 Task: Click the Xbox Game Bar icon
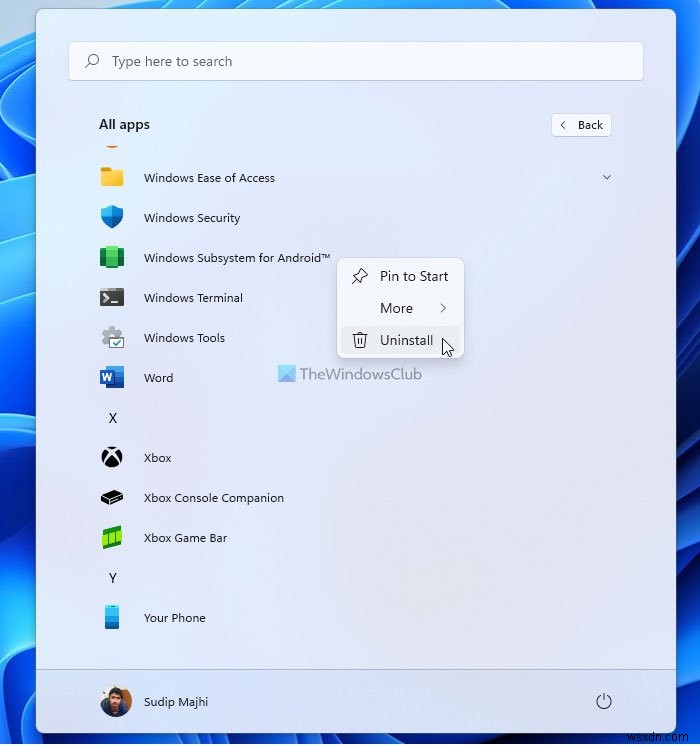[112, 537]
